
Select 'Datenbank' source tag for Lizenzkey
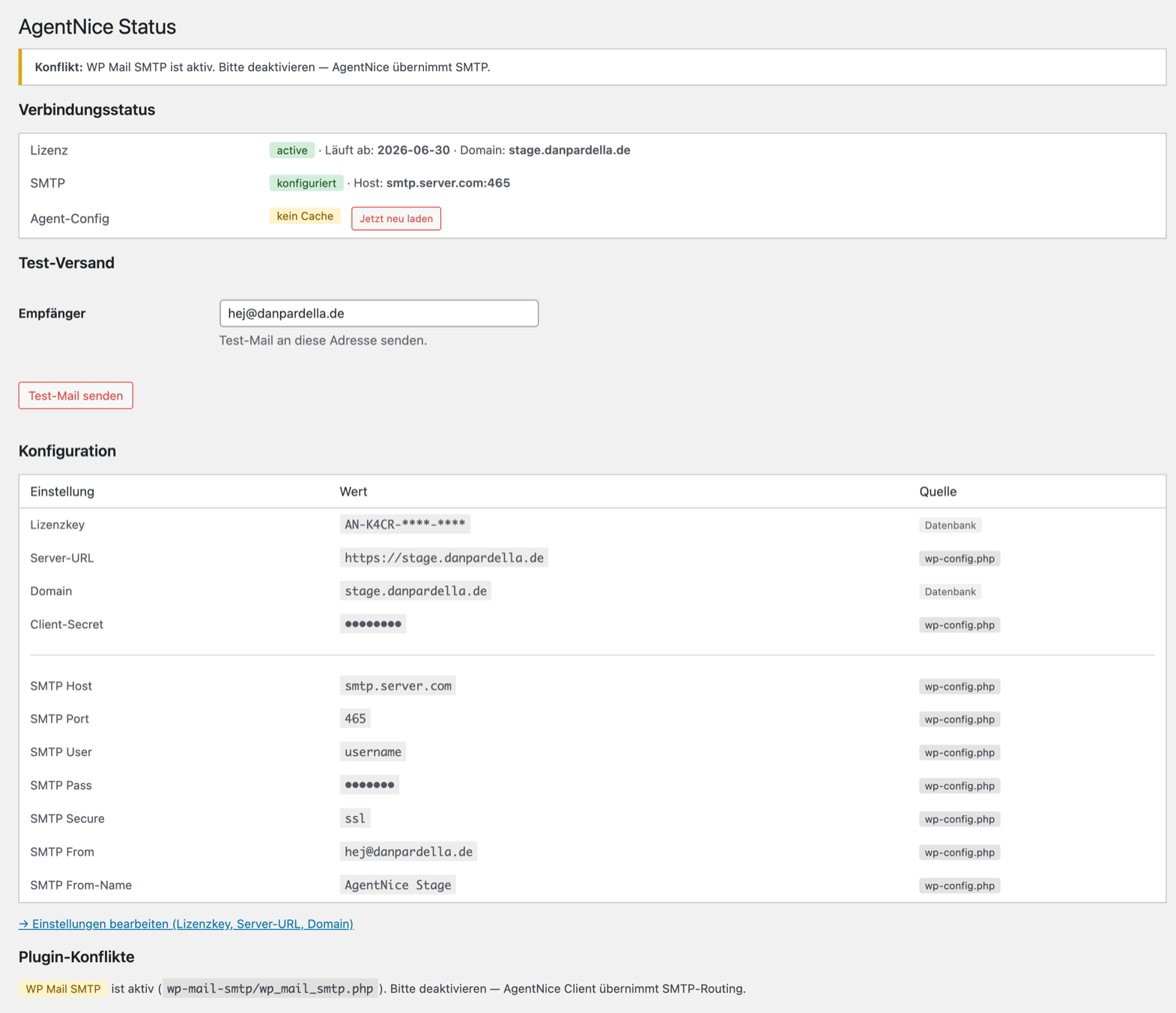(950, 525)
